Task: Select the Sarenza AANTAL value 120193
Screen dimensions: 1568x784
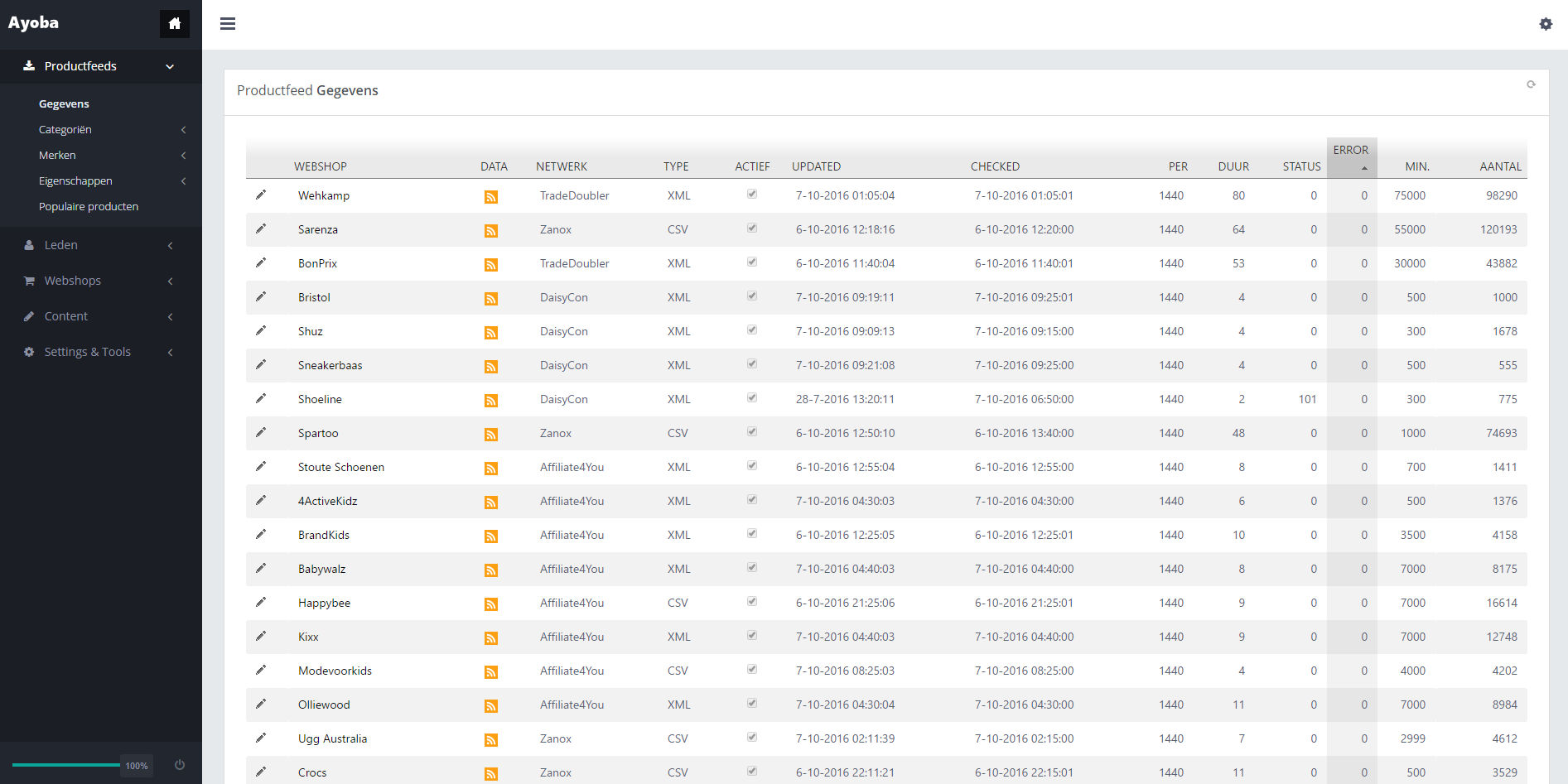Action: pos(1498,229)
